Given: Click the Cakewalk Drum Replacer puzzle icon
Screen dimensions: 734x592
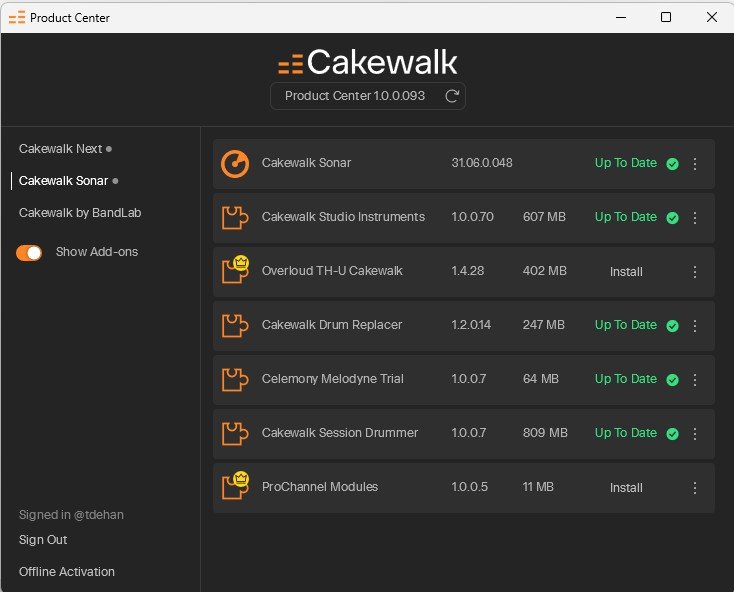Looking at the screenshot, I should click(235, 325).
